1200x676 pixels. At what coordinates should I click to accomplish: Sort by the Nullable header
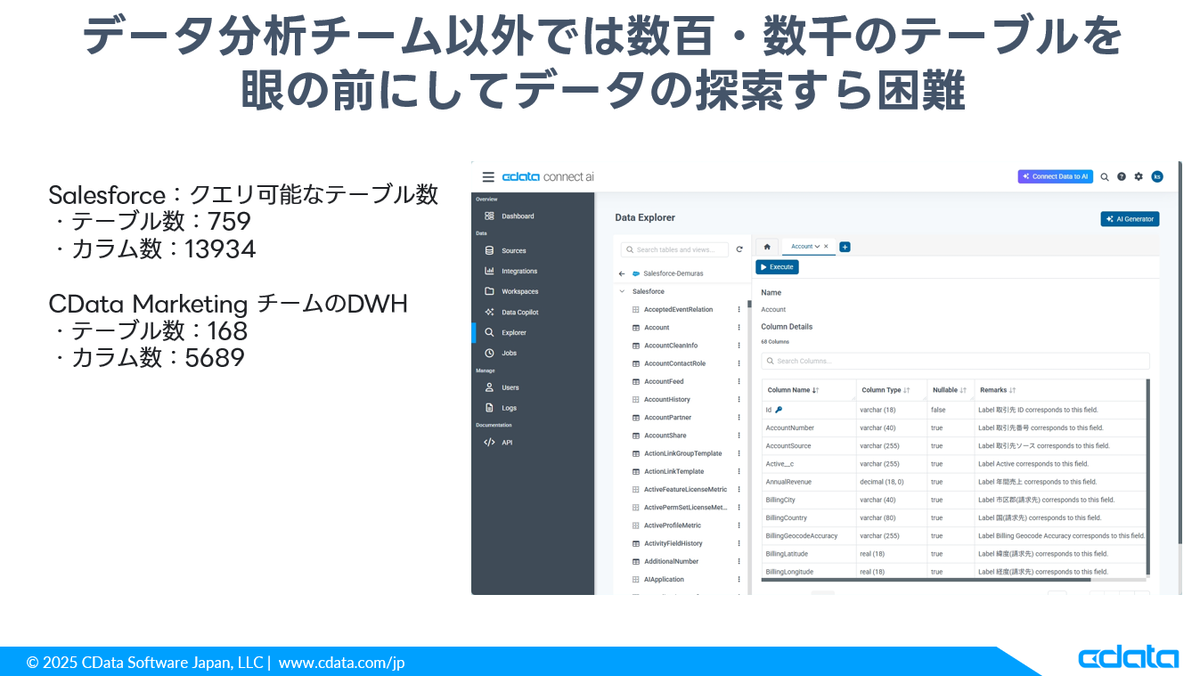click(x=949, y=390)
